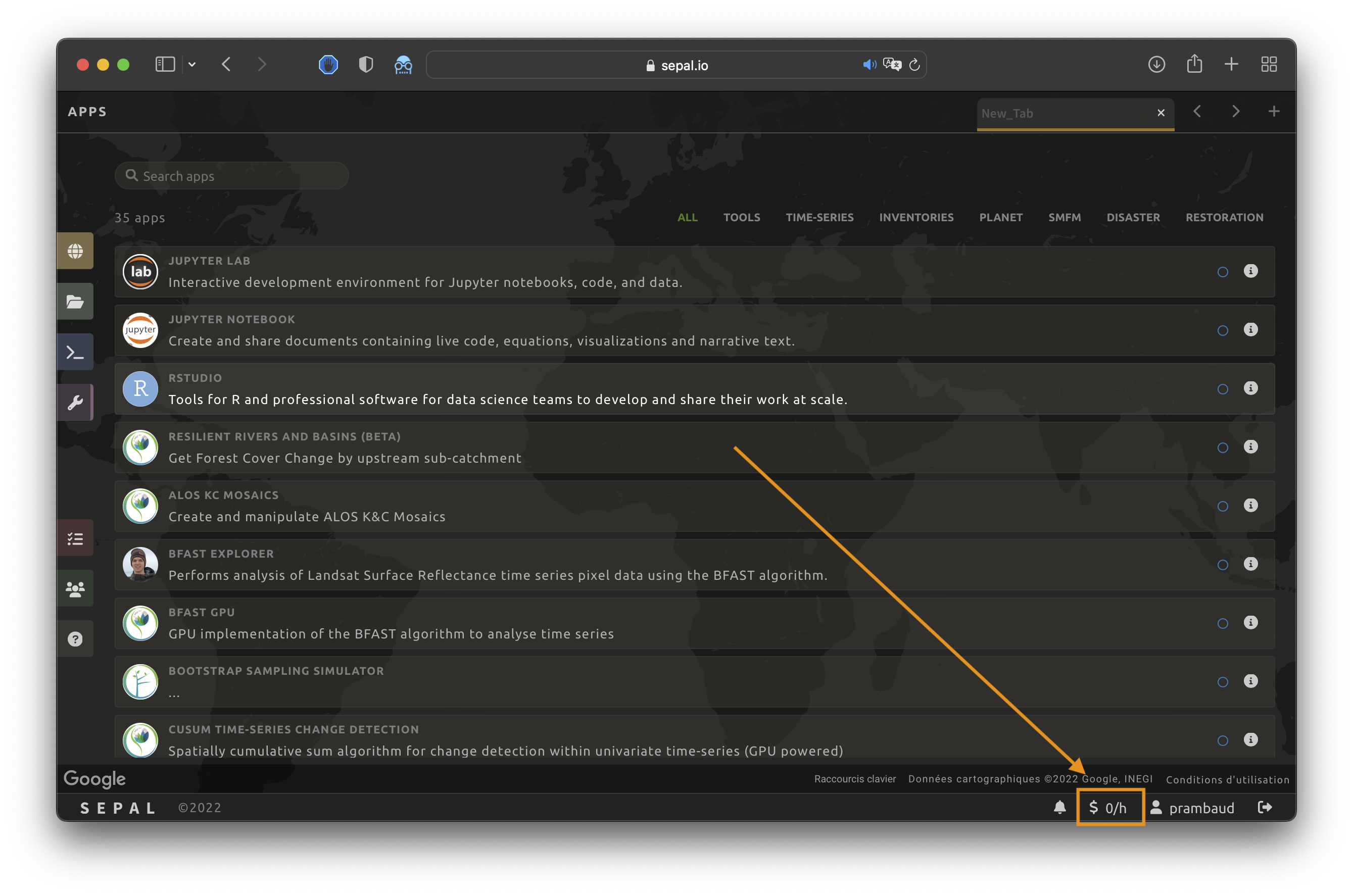The height and width of the screenshot is (896, 1353).
Task: Click the logout icon next to prambaud
Action: (x=1265, y=807)
